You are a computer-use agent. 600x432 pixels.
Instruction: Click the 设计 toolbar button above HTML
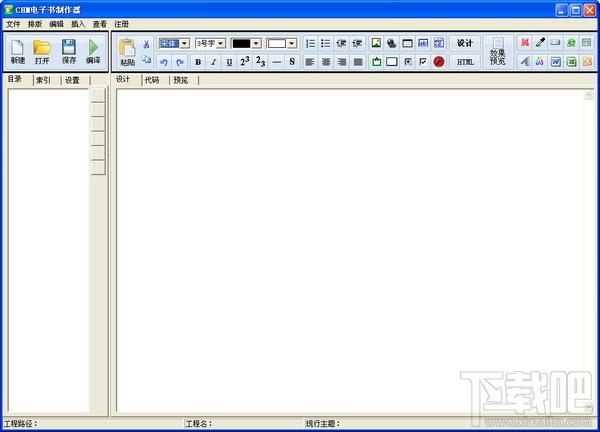[x=465, y=43]
